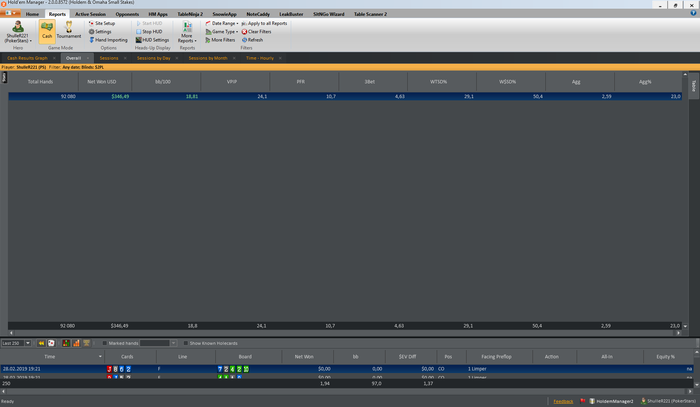Open the Marked hands dropdown

pyautogui.click(x=174, y=343)
